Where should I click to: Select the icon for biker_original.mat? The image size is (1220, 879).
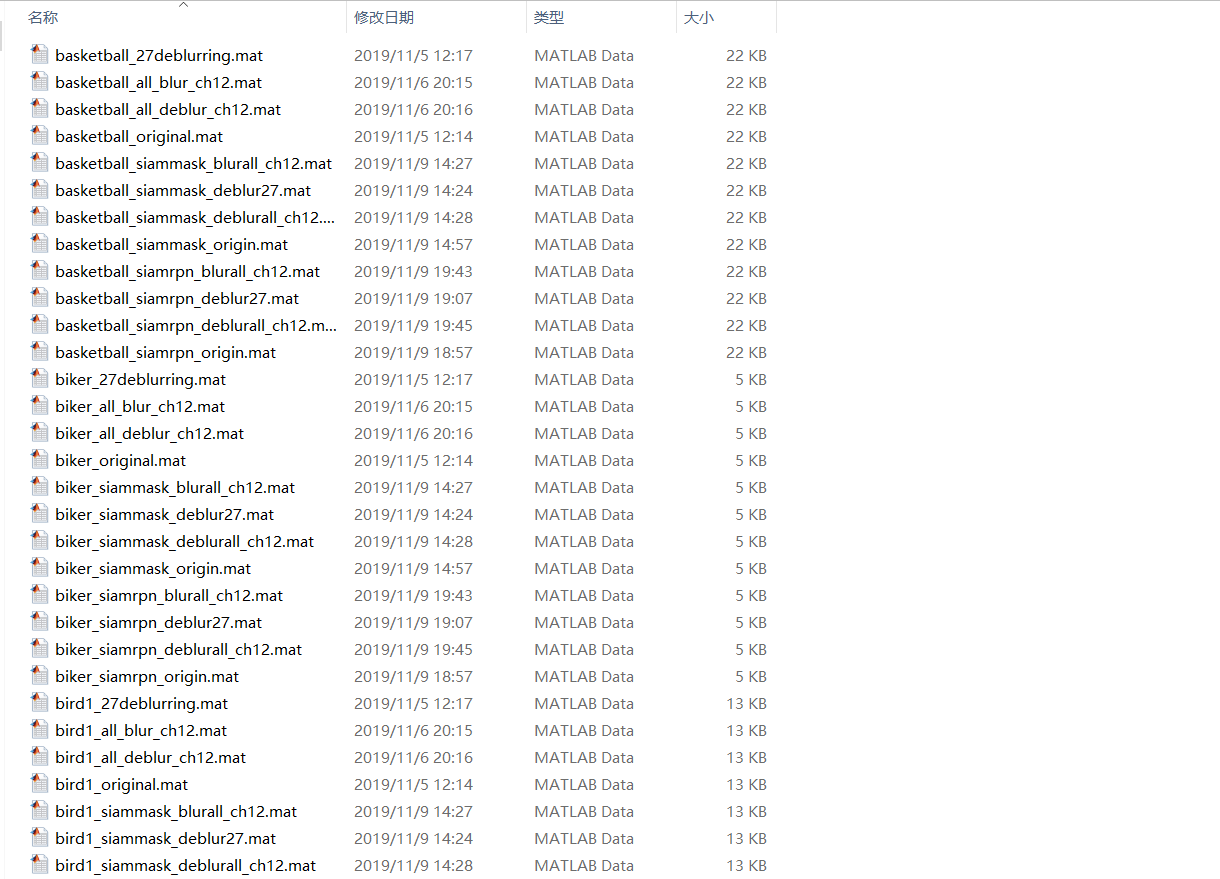(39, 460)
